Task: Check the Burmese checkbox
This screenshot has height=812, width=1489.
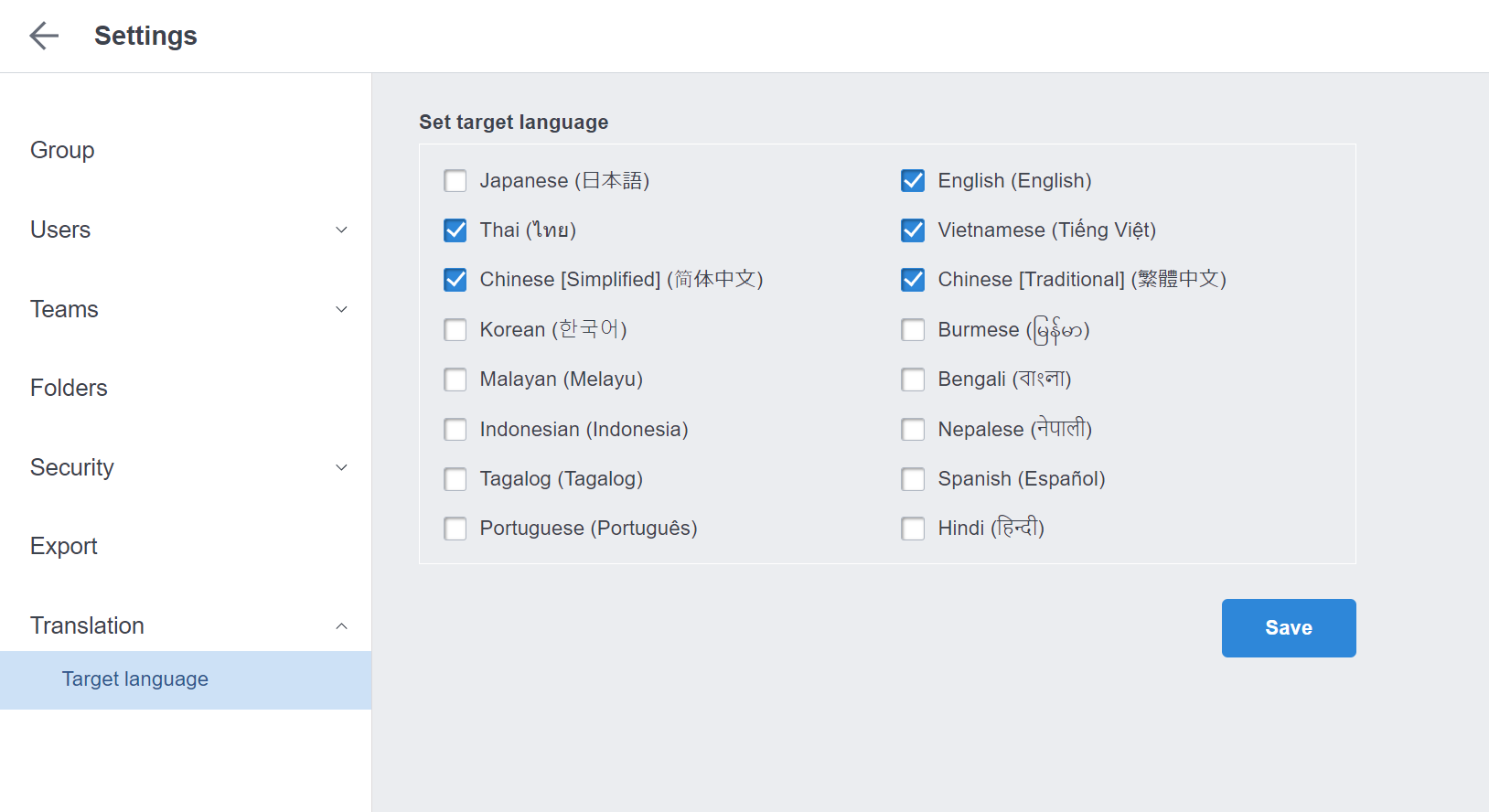Action: (913, 330)
